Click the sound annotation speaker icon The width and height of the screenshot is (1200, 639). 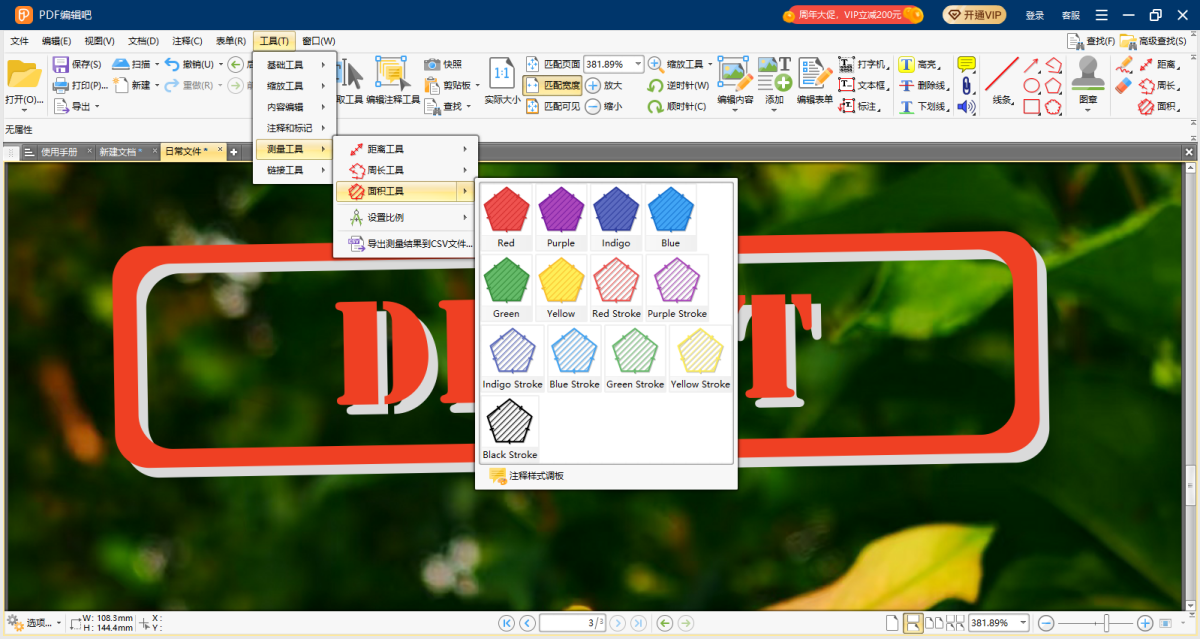coord(966,107)
